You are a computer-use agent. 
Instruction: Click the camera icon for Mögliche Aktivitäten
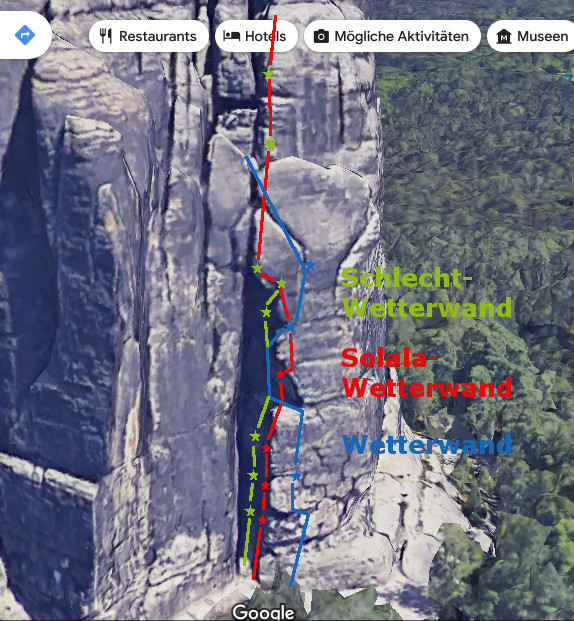point(321,36)
